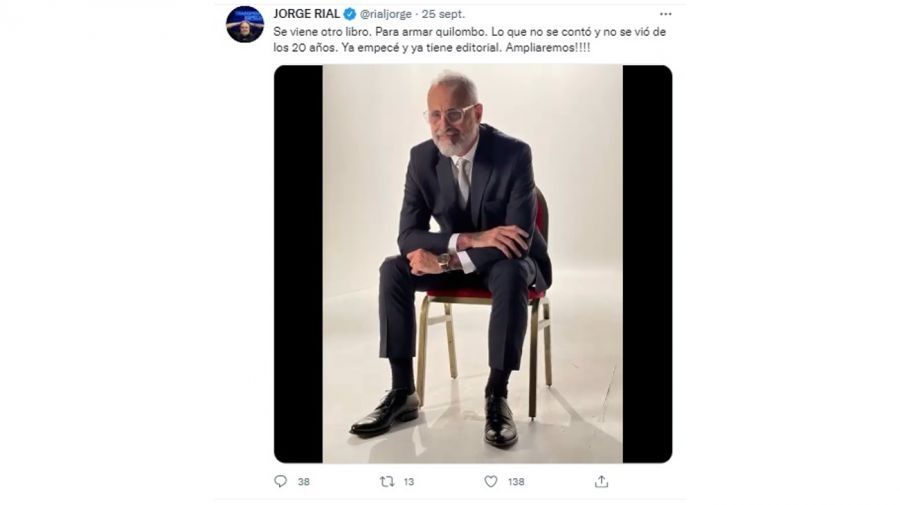This screenshot has width=900, height=505.
Task: Open the share tweet icon
Action: (x=601, y=481)
